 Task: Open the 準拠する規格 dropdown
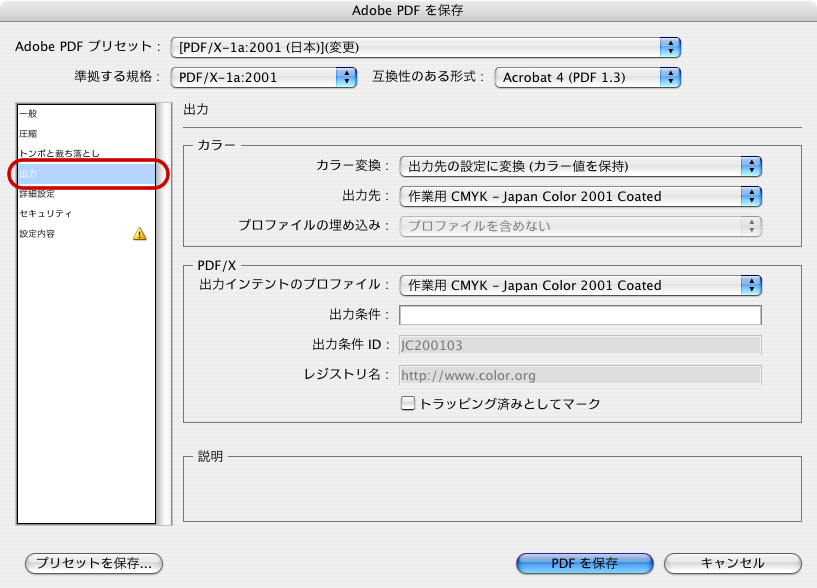pyautogui.click(x=264, y=77)
